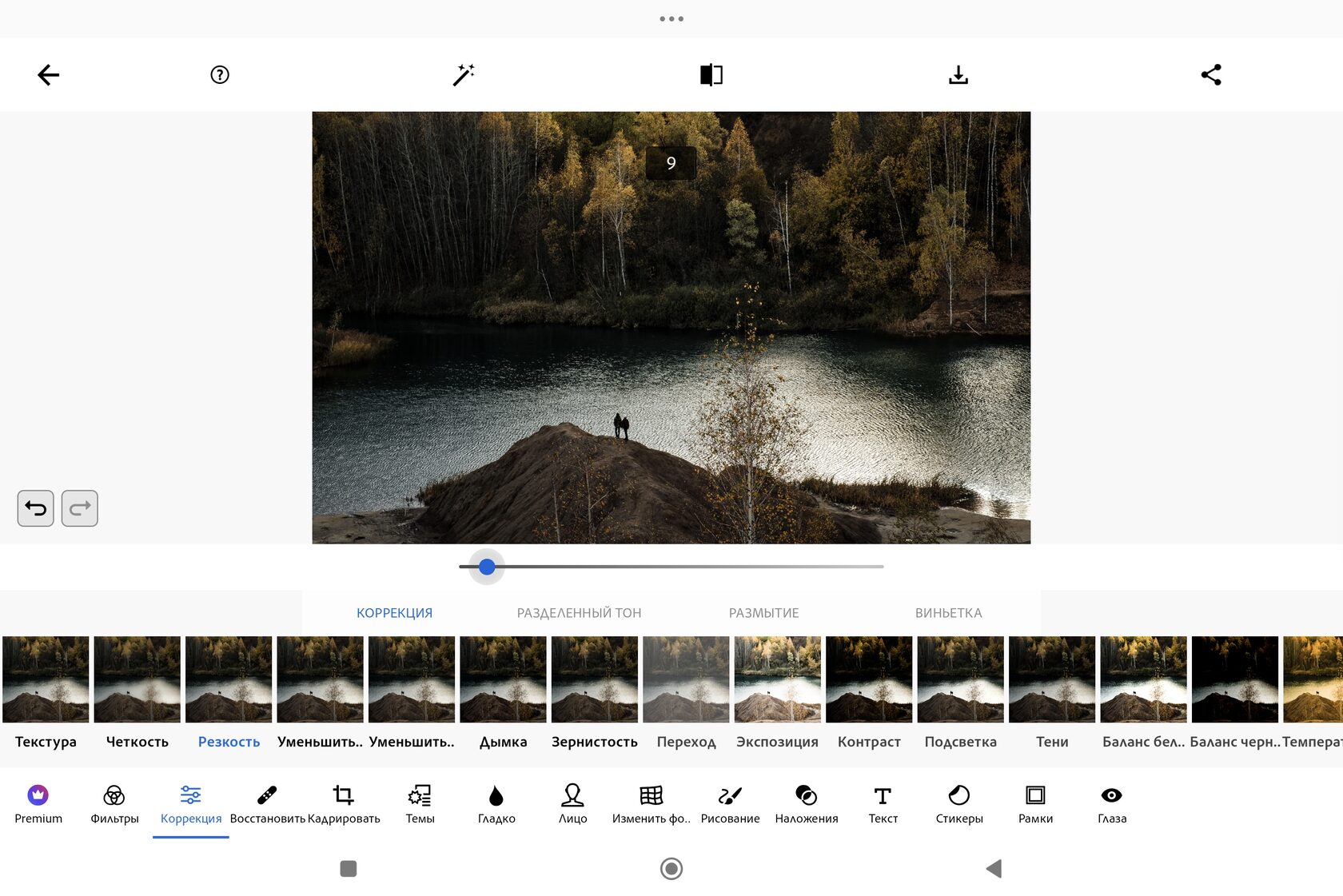This screenshot has width=1343, height=896.
Task: Tap the Android back triangle button
Action: pos(994,869)
